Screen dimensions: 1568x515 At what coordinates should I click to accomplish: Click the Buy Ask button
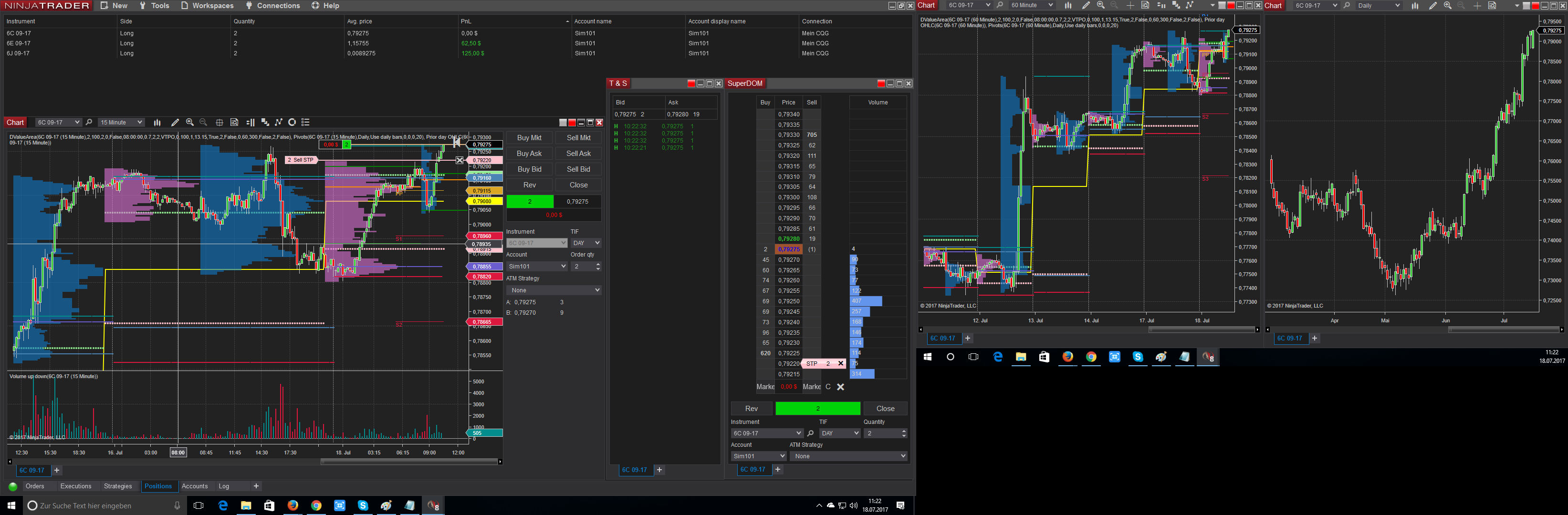point(529,154)
